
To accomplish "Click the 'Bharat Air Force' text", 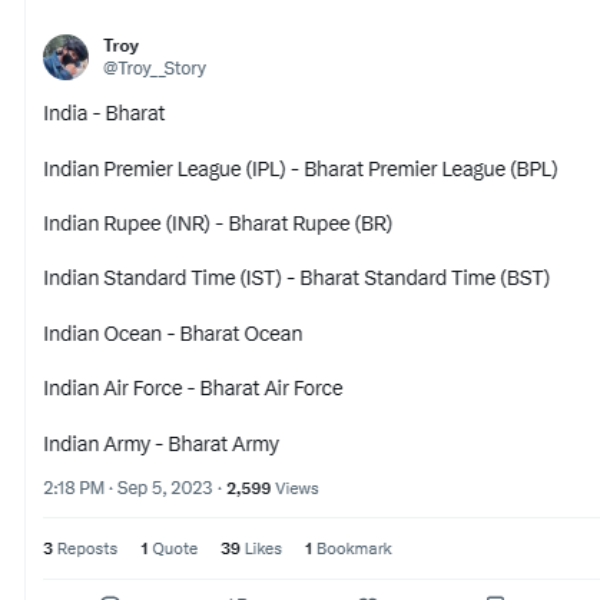I will click(271, 389).
